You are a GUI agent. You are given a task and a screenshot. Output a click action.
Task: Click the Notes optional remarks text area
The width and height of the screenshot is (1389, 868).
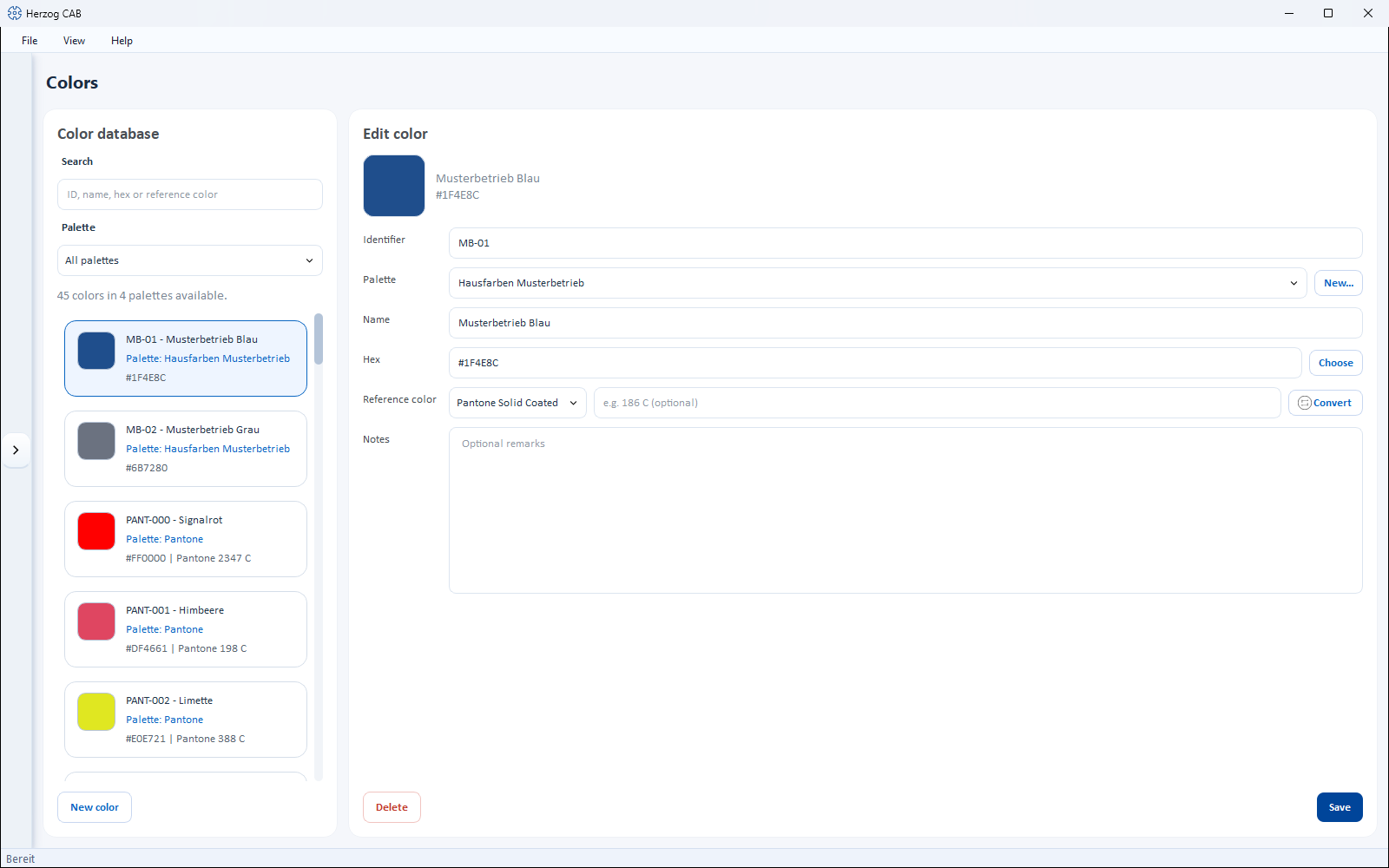[905, 510]
